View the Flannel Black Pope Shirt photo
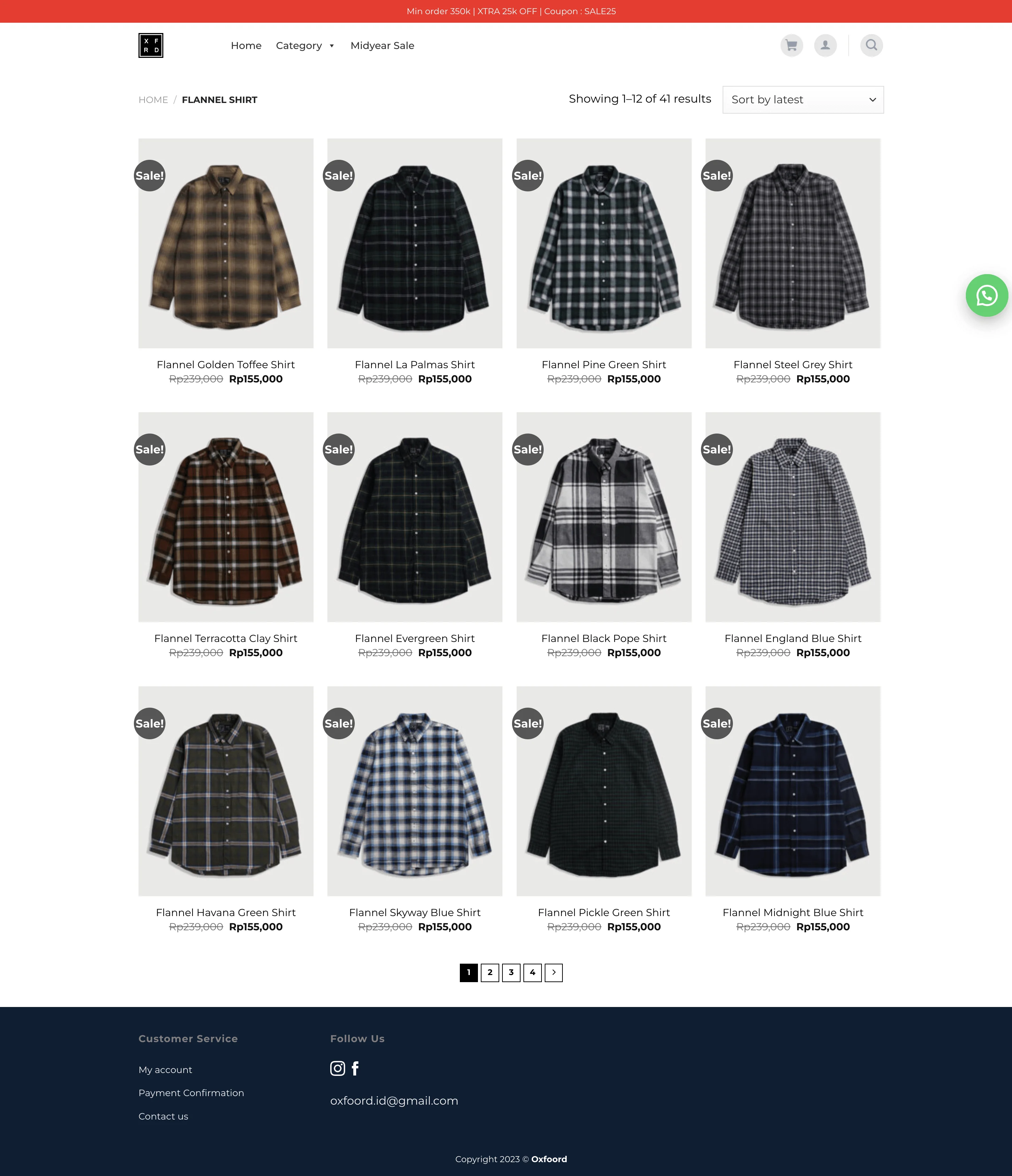 (604, 517)
